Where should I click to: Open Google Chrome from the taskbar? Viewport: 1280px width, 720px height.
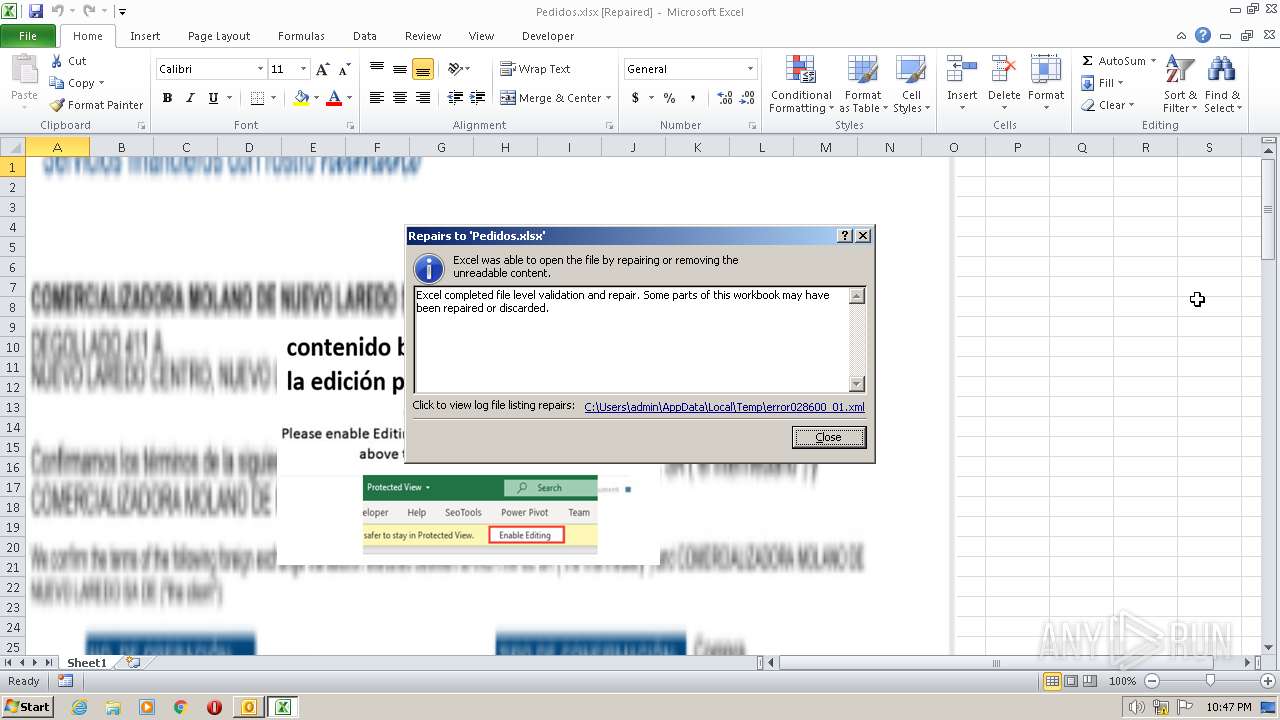181,707
